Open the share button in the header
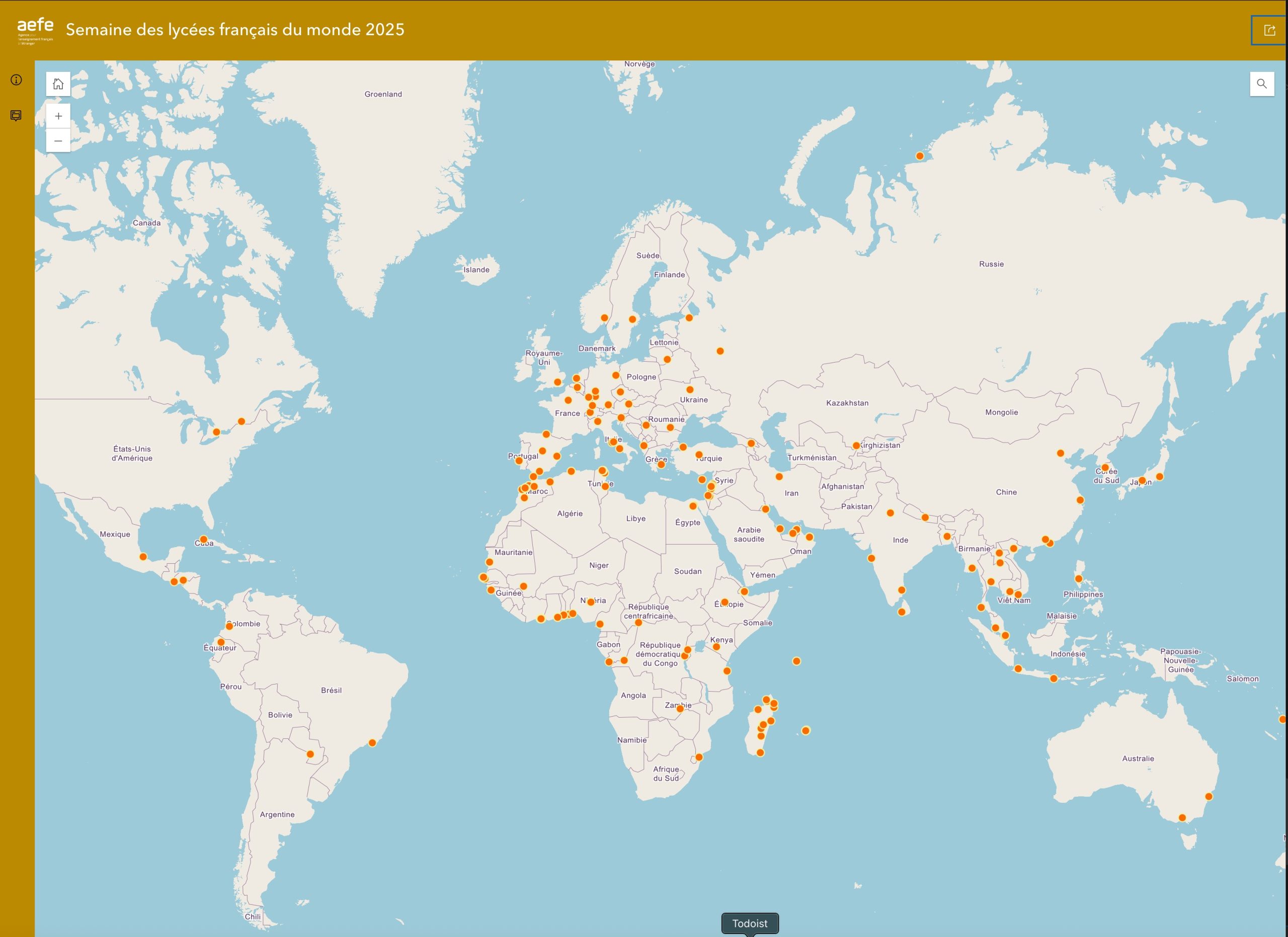This screenshot has width=1288, height=937. [1269, 30]
